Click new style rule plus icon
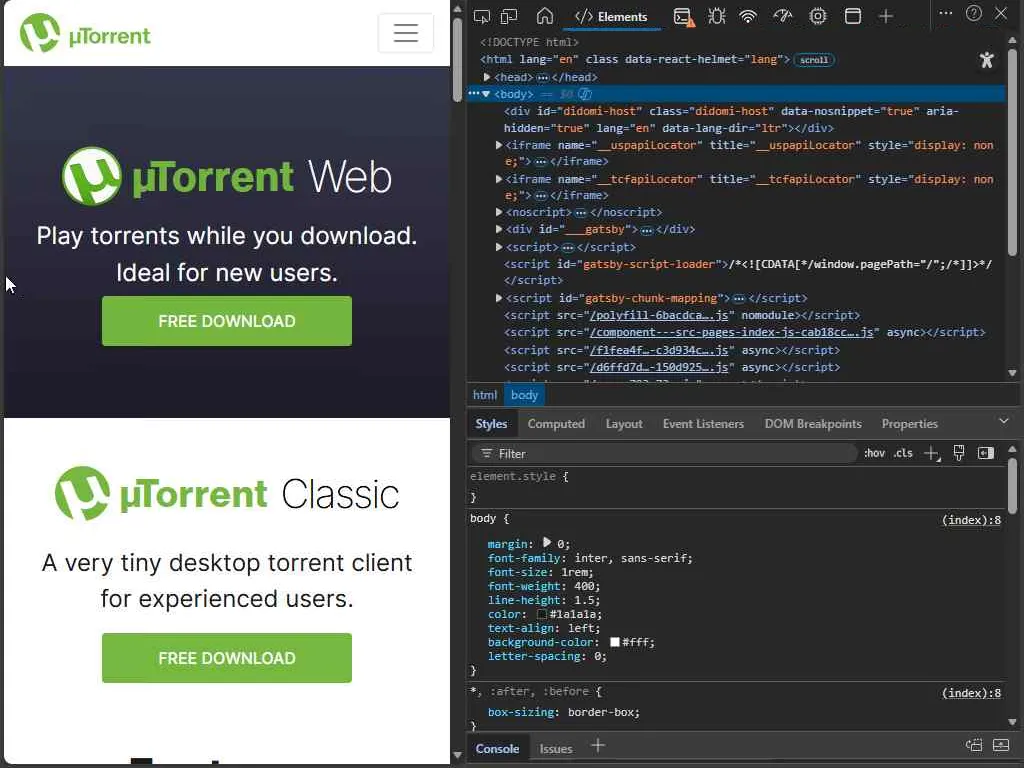 (932, 454)
